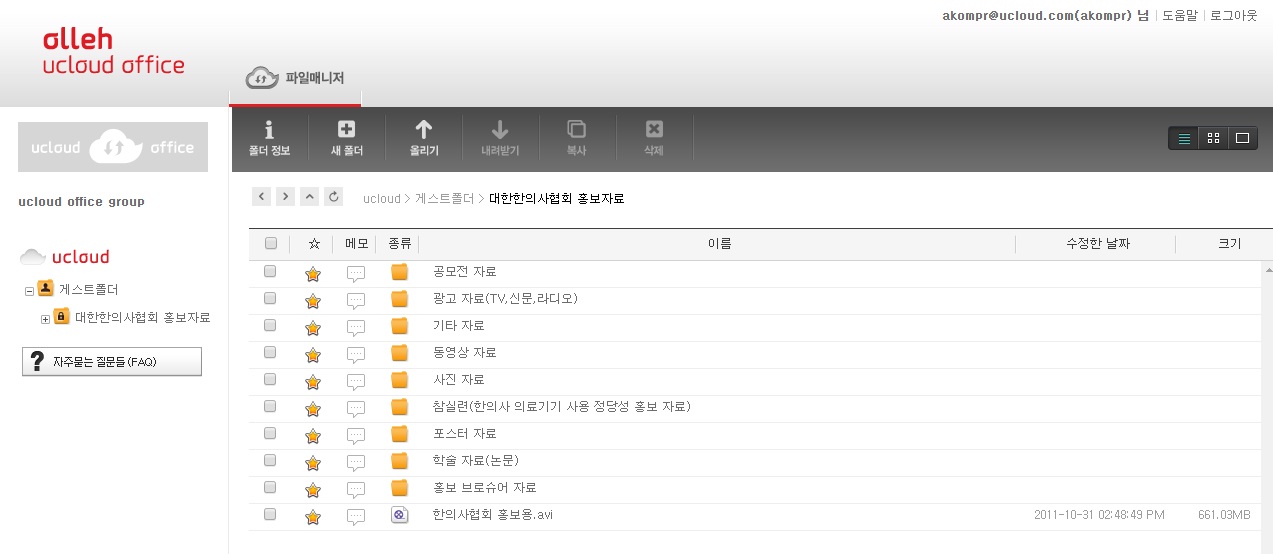Toggle the select-all checkbox in header
Screen dimensions: 1273x554
pos(270,243)
